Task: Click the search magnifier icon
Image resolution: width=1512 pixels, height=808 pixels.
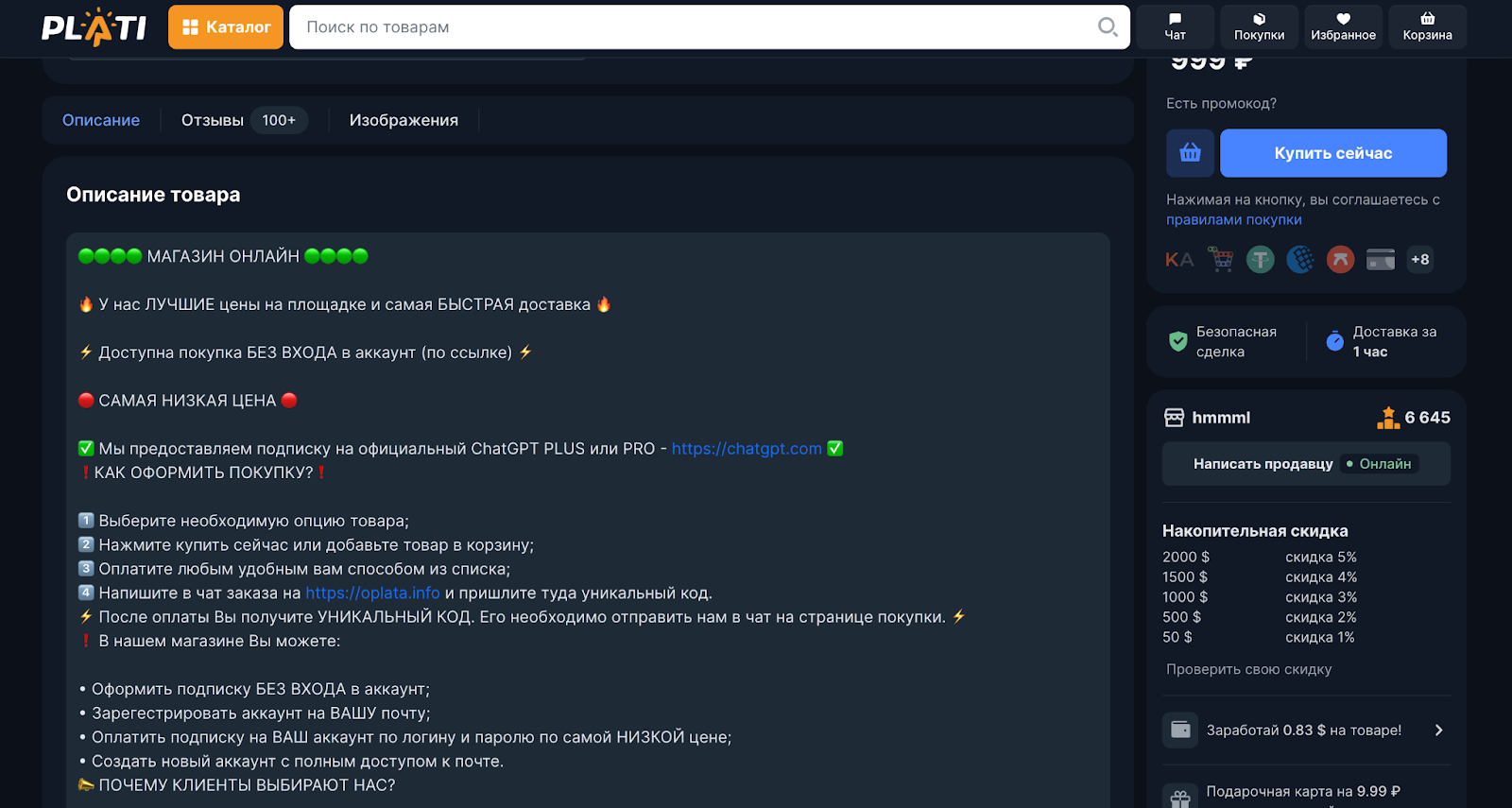Action: (x=1108, y=26)
